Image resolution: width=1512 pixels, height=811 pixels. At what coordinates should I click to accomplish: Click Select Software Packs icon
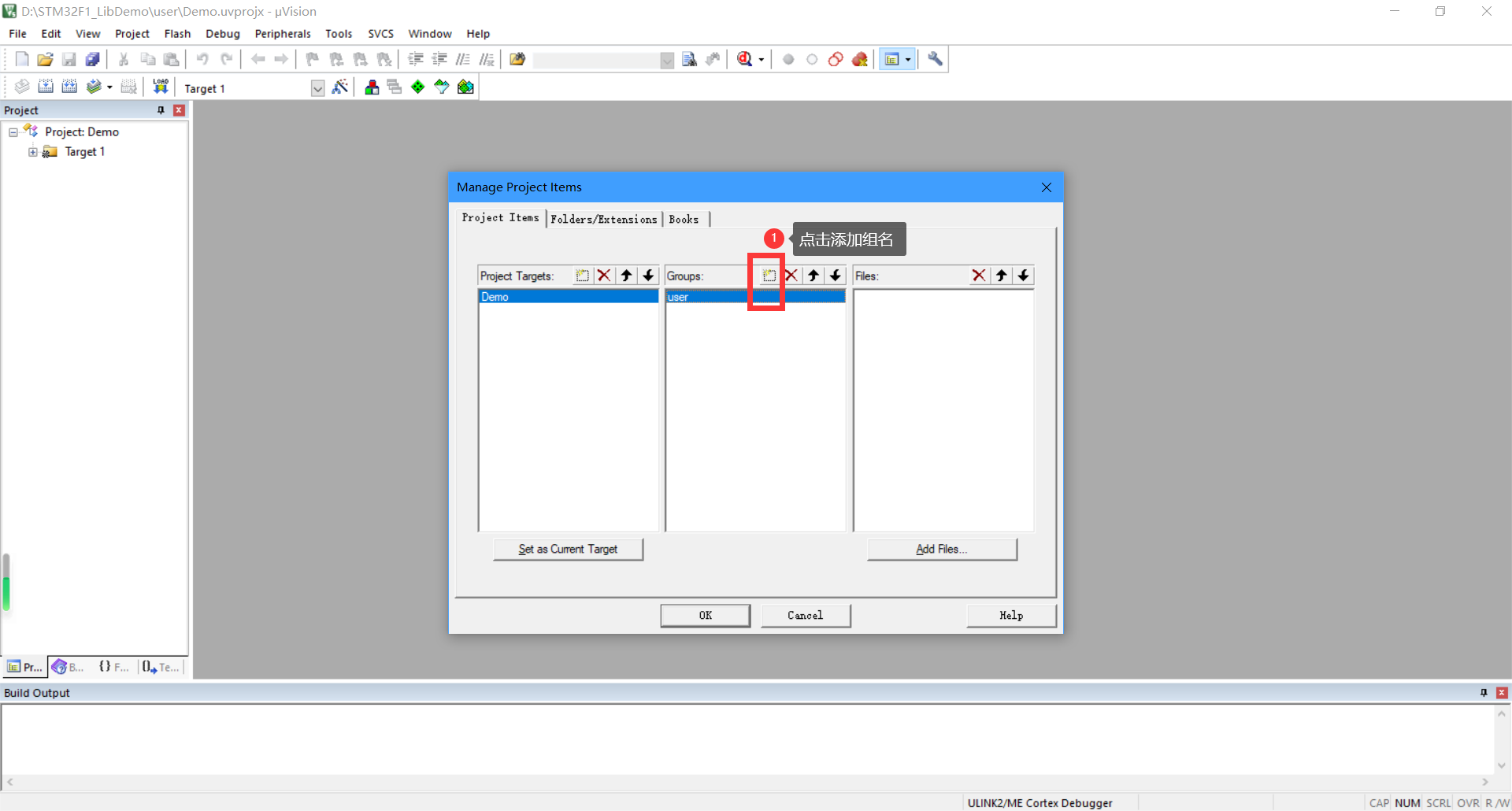tap(442, 87)
